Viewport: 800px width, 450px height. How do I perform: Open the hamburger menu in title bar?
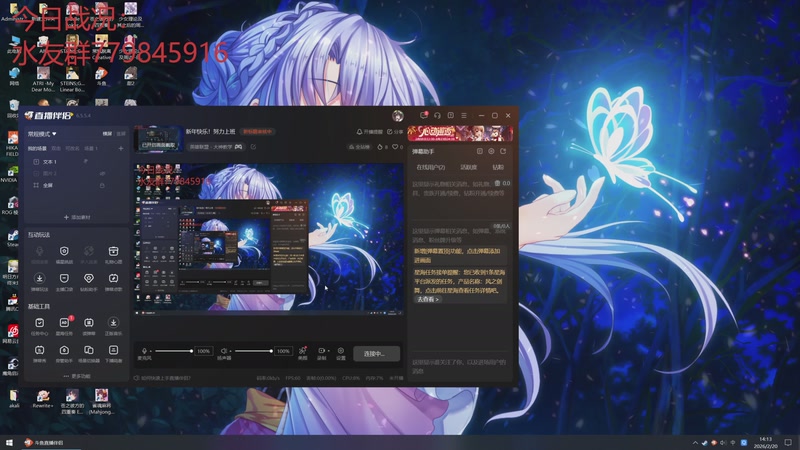coord(464,115)
